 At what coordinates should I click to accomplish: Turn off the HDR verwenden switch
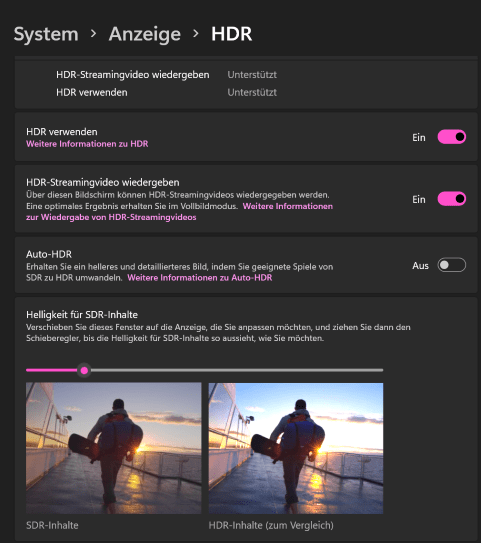click(452, 137)
